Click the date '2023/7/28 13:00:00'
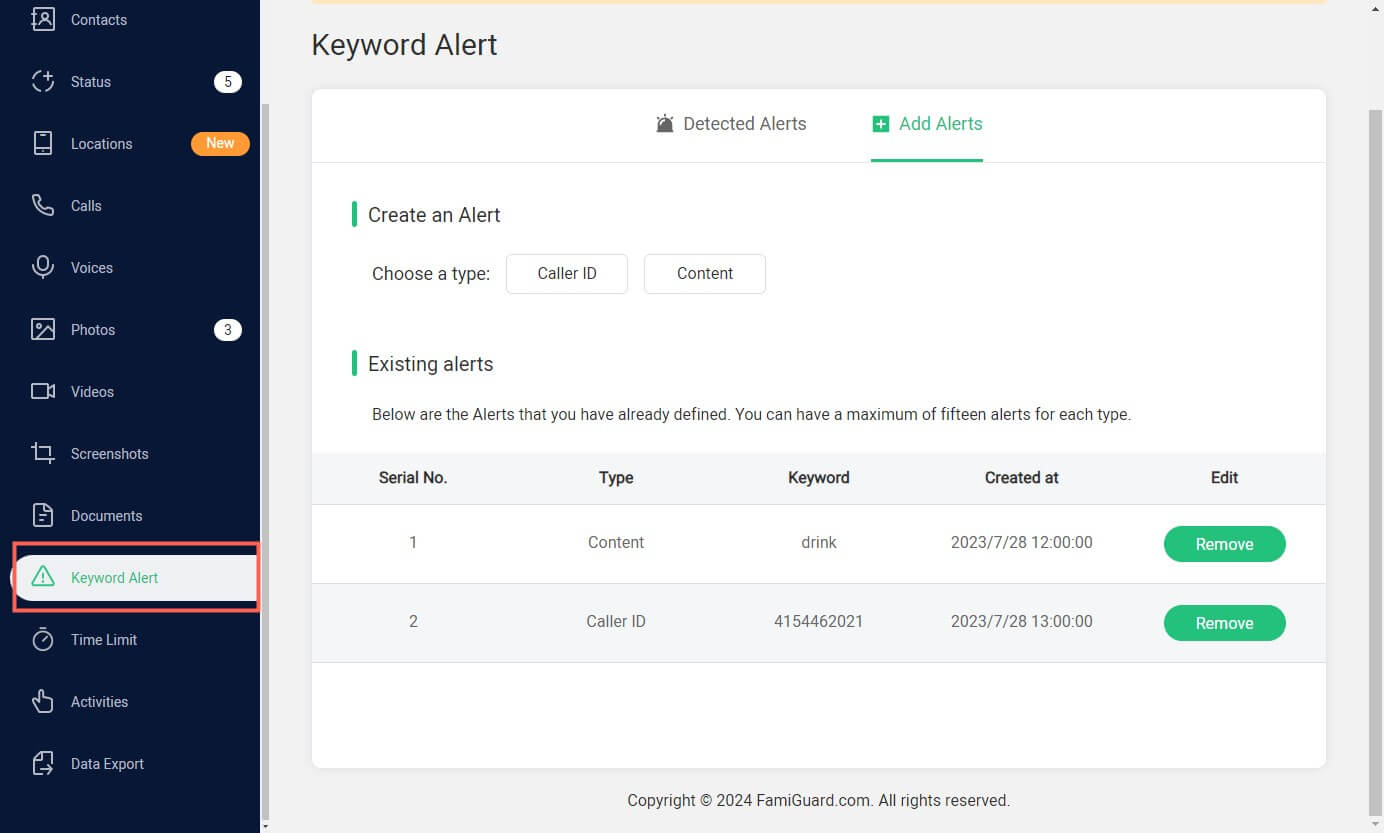1384x833 pixels. pyautogui.click(x=1022, y=622)
